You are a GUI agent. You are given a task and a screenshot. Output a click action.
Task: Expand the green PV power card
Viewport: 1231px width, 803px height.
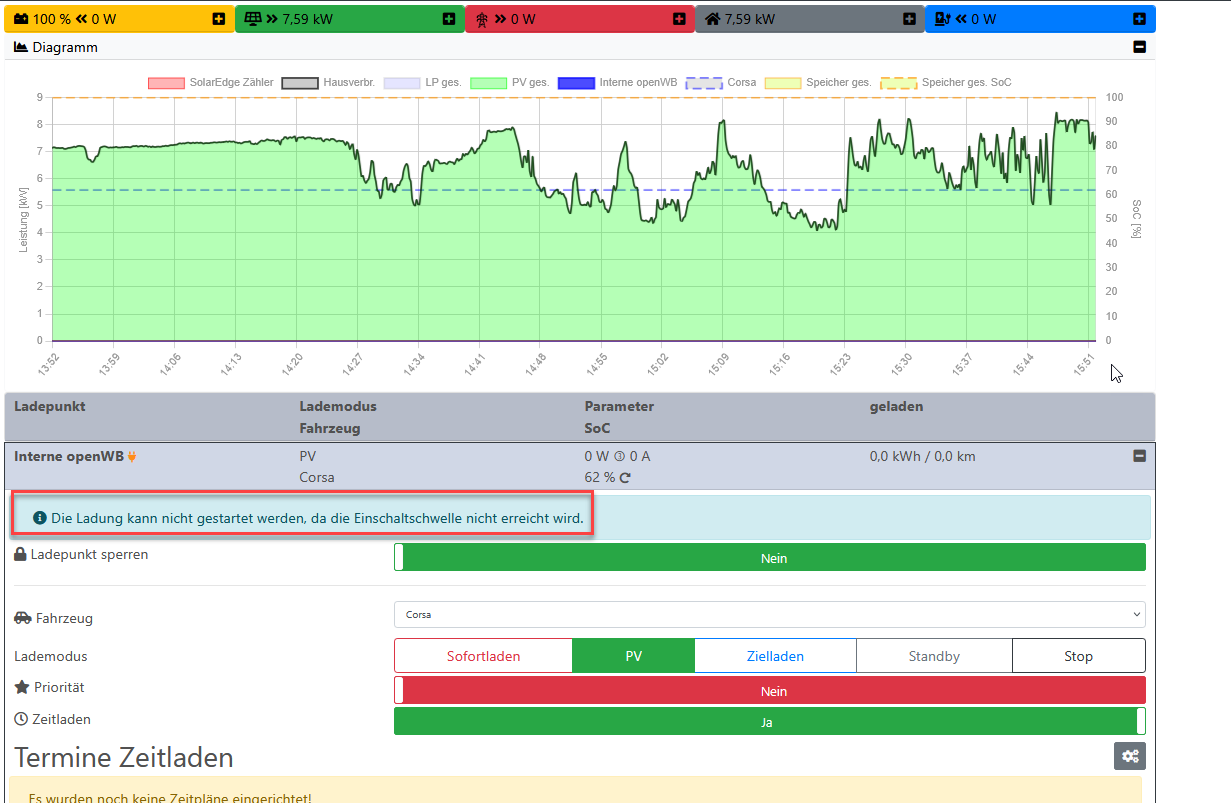tap(449, 19)
